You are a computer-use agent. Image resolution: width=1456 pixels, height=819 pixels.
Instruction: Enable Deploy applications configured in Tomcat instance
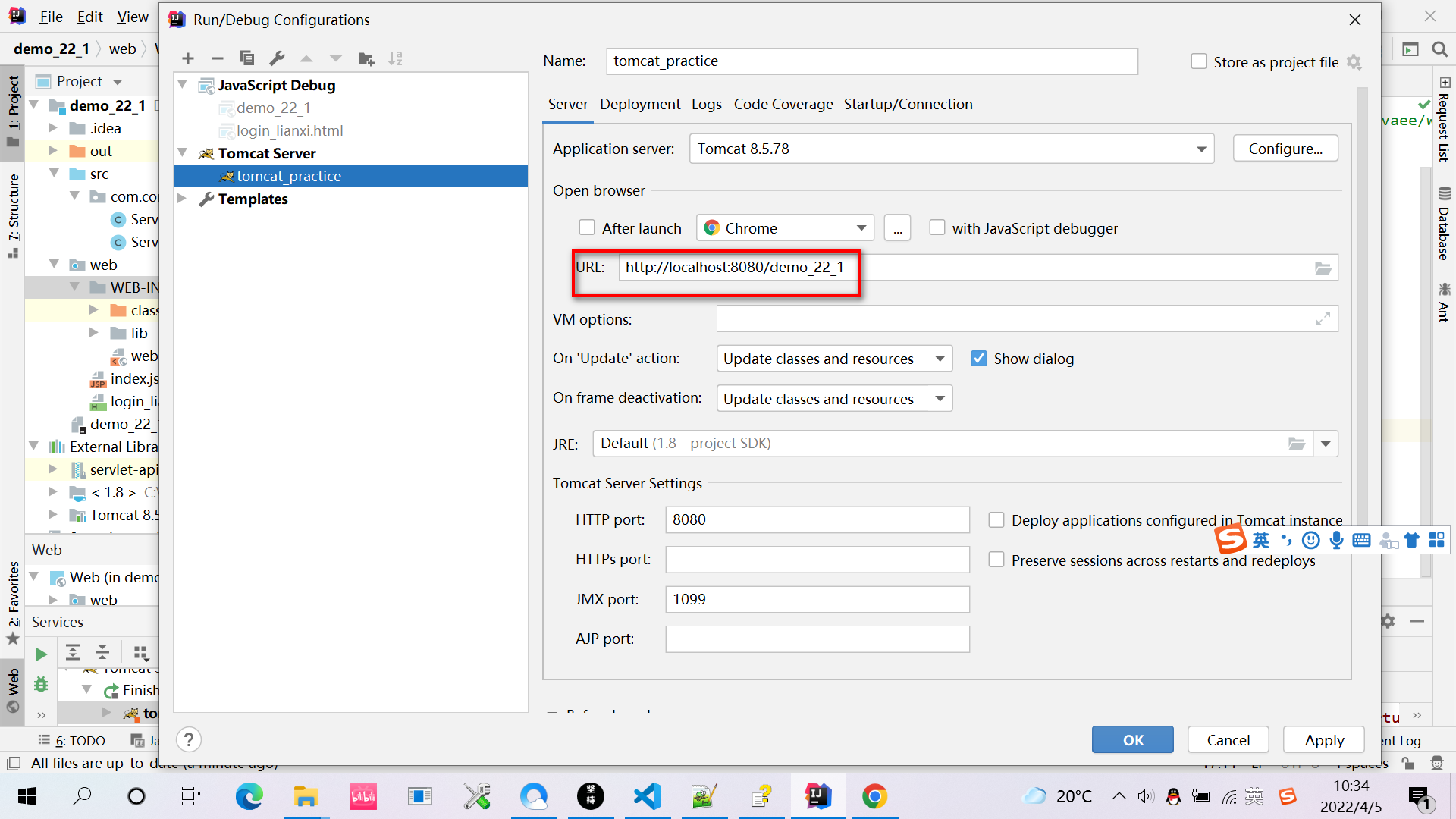(996, 520)
